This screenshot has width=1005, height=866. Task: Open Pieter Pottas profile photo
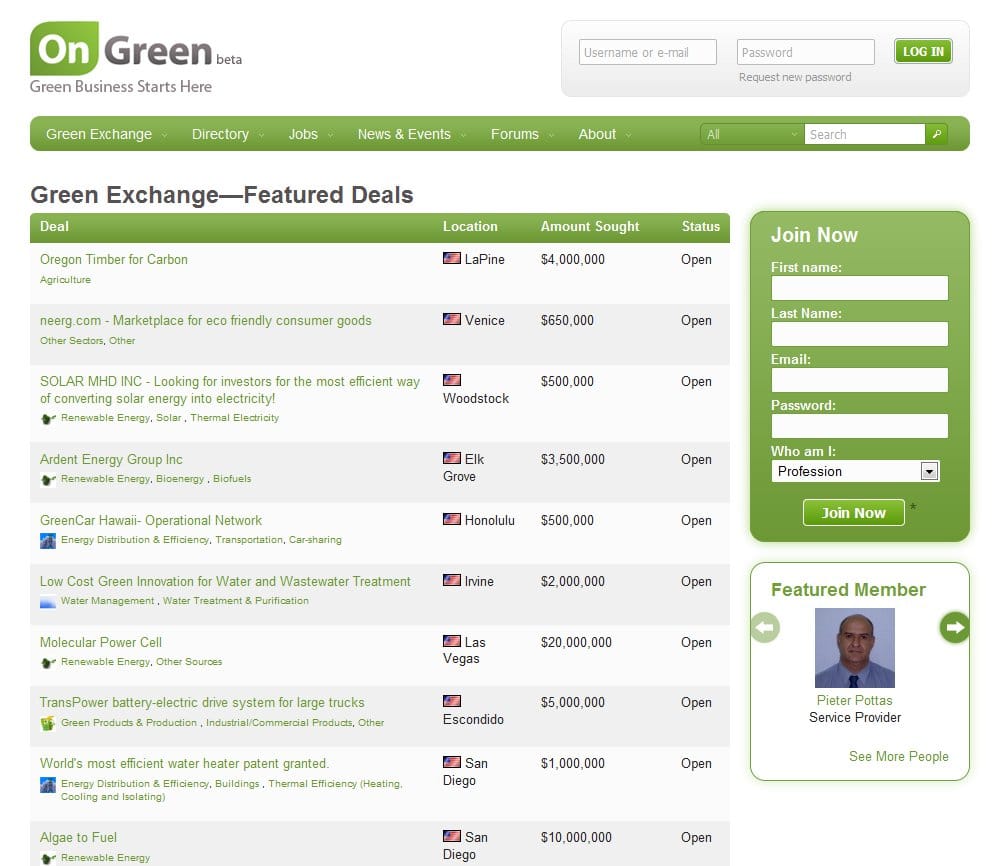tap(854, 647)
